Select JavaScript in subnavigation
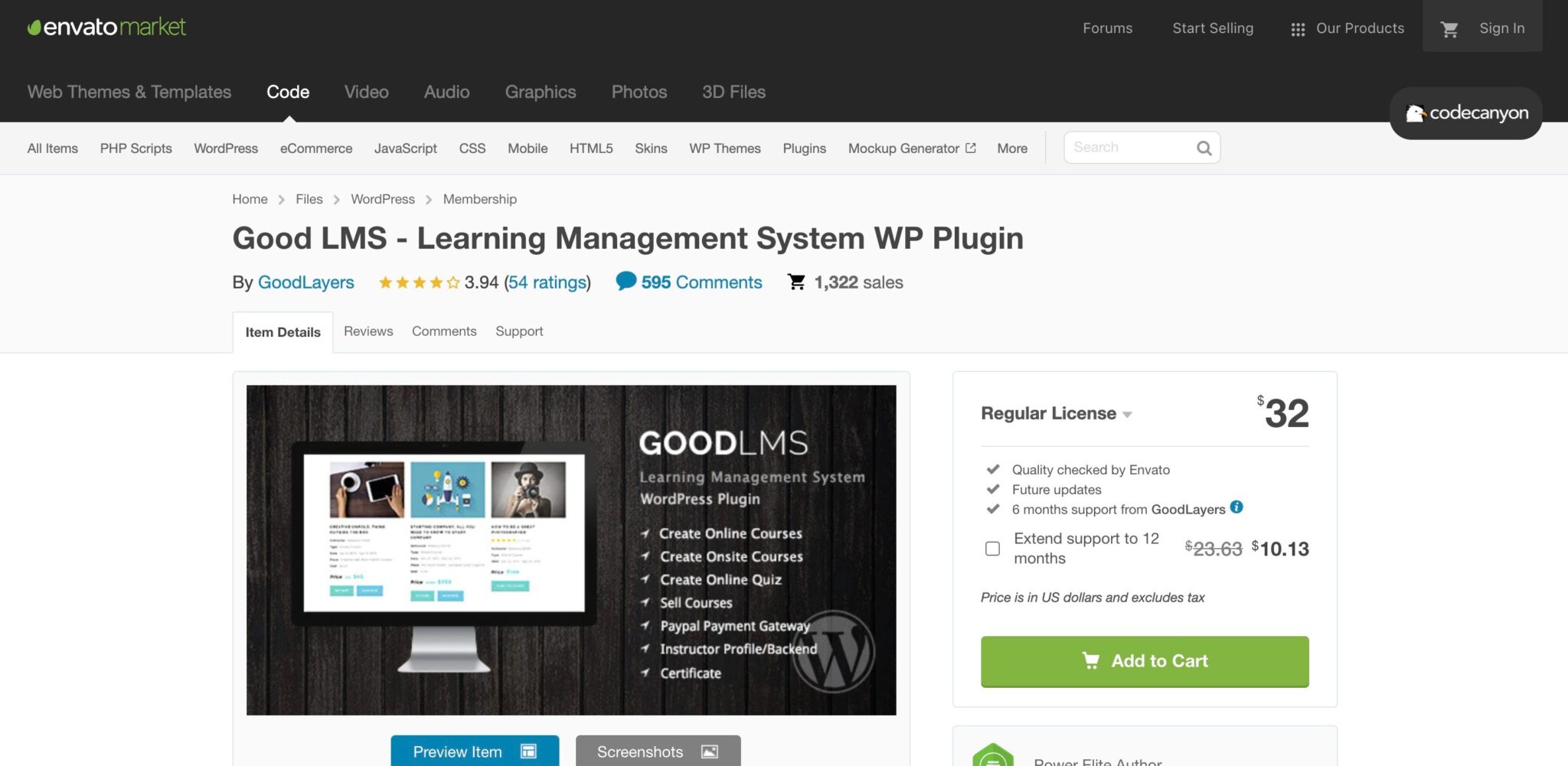 click(406, 148)
